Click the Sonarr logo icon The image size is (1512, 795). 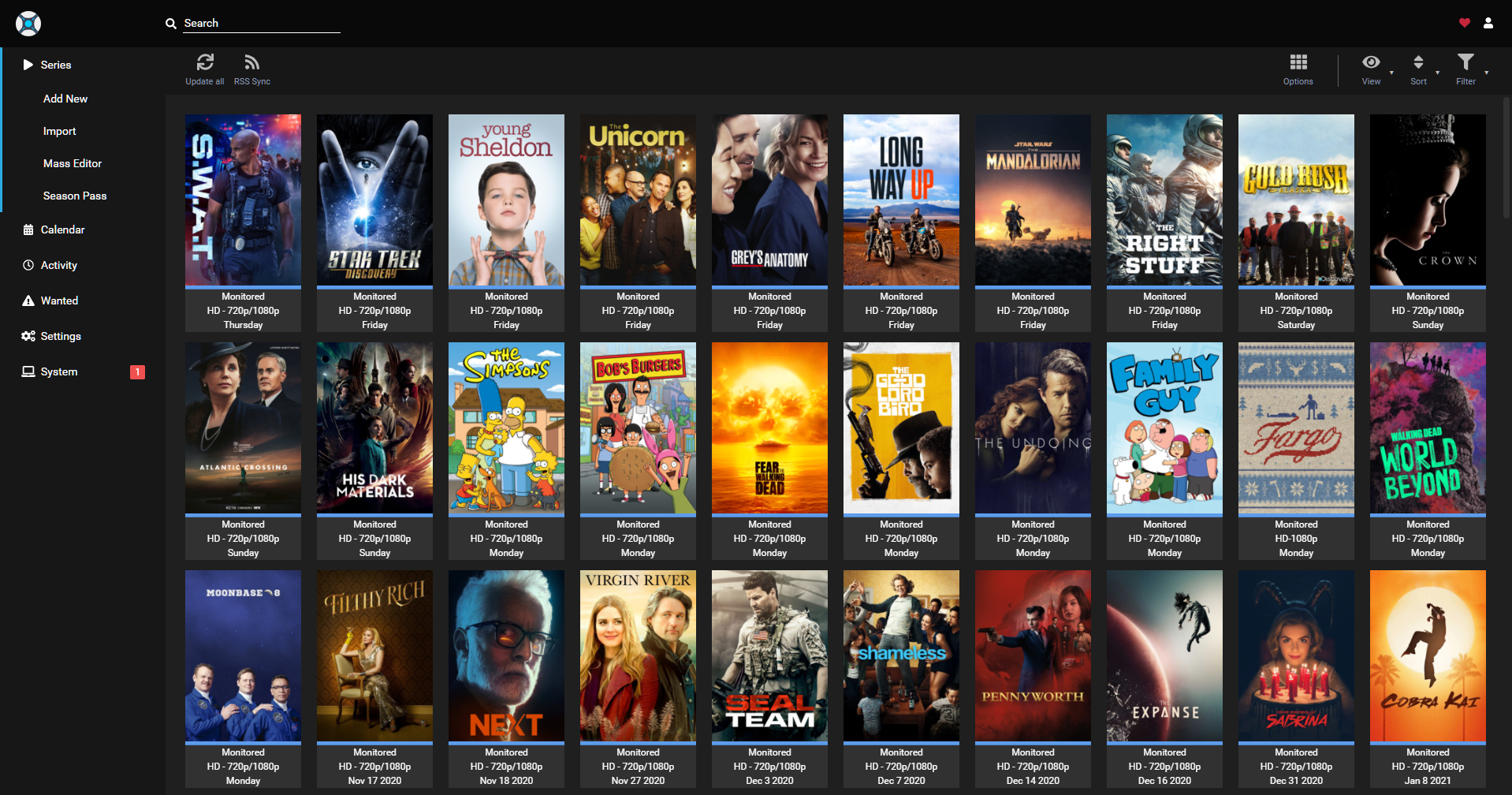(x=28, y=24)
